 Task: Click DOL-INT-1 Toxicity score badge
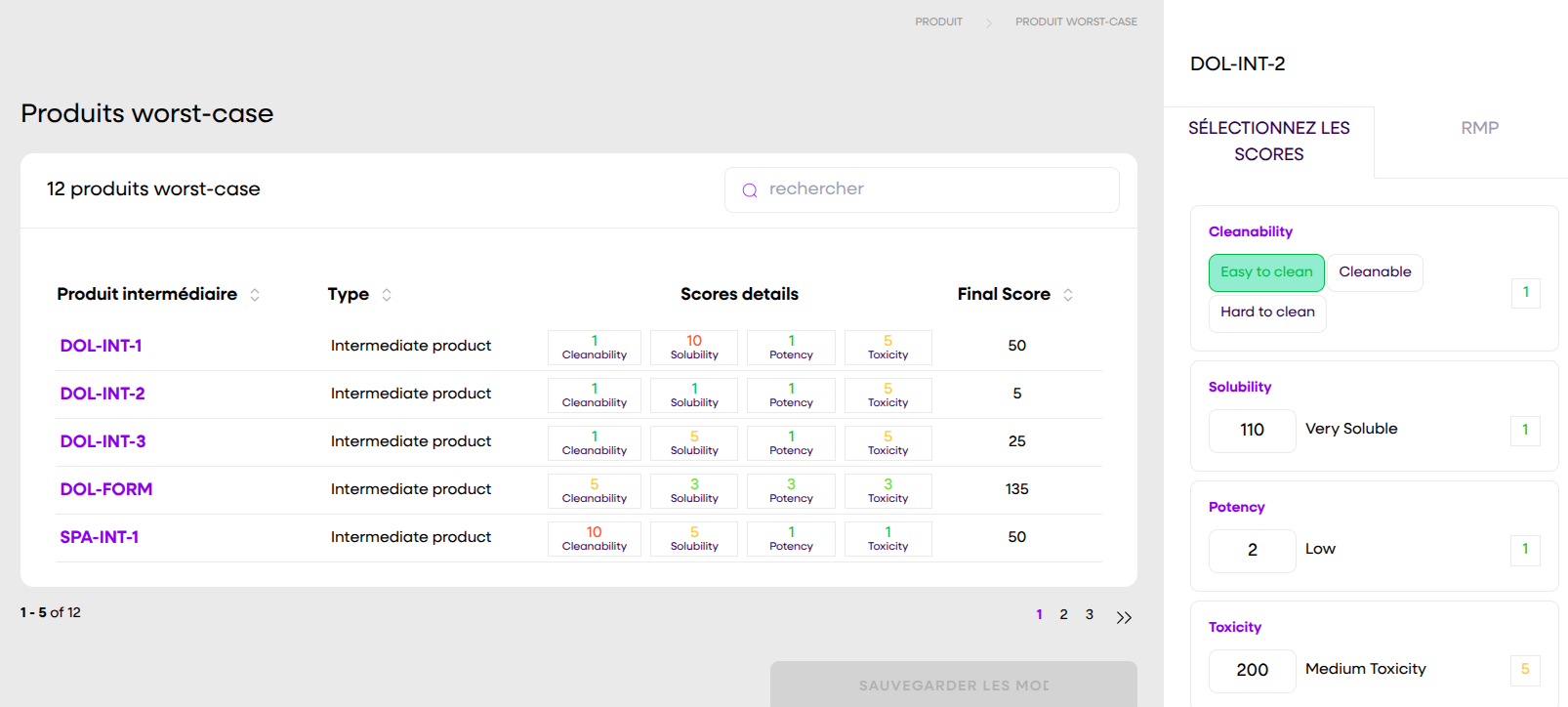(x=887, y=348)
